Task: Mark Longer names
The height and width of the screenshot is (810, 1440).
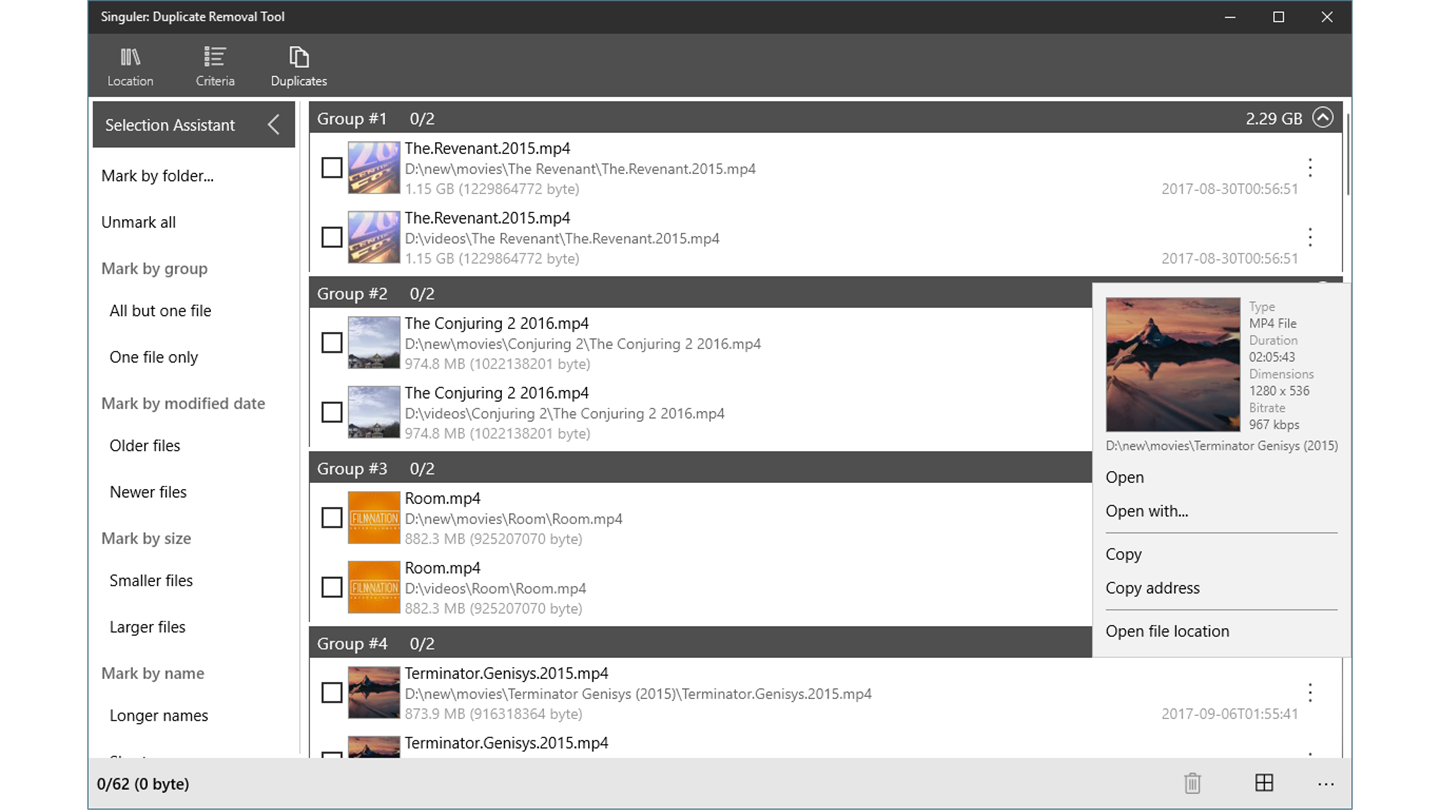Action: click(x=159, y=716)
